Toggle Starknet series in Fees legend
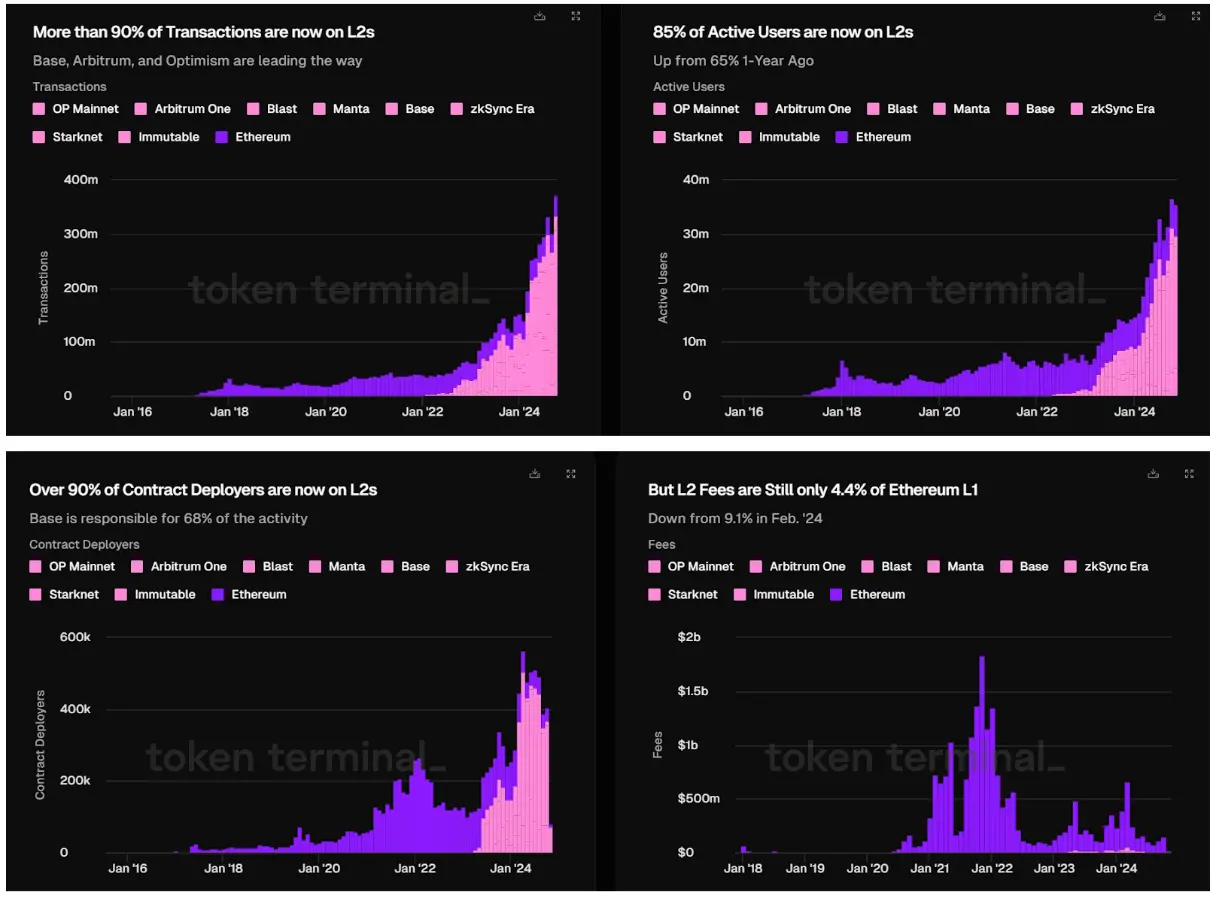This screenshot has height=897, width=1217. 693,594
